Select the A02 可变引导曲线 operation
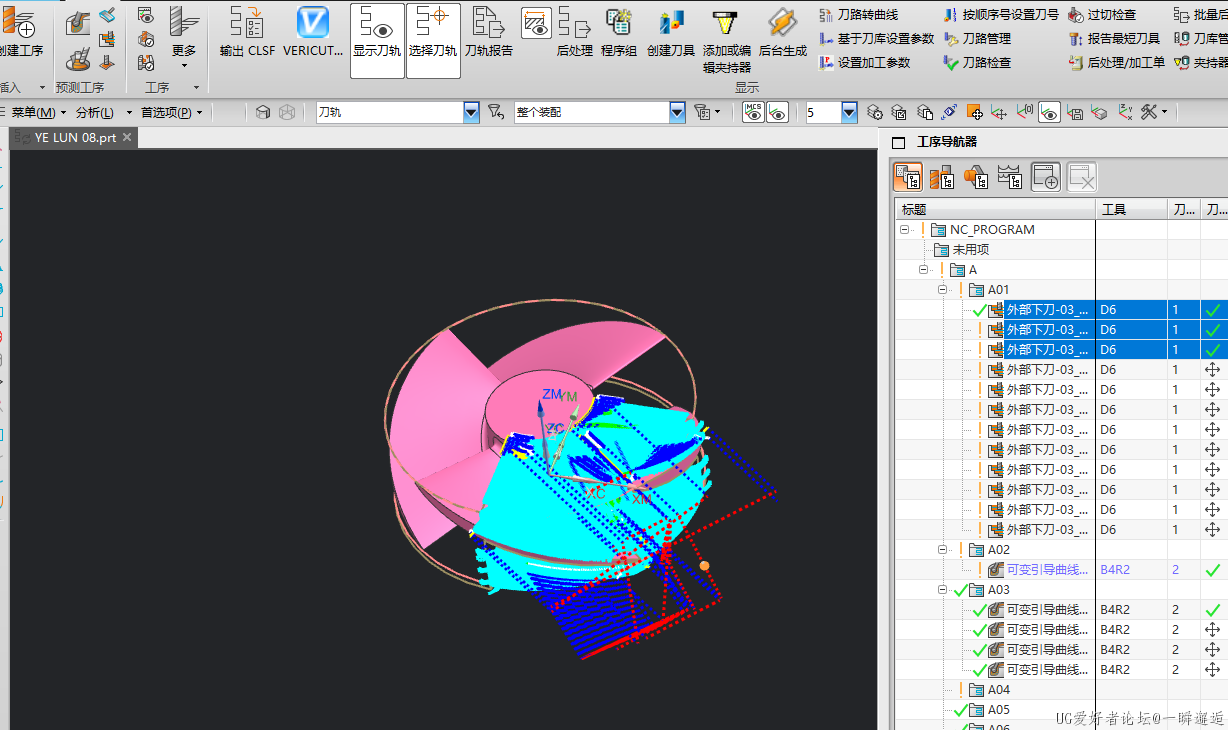1228x730 pixels. [x=1046, y=570]
